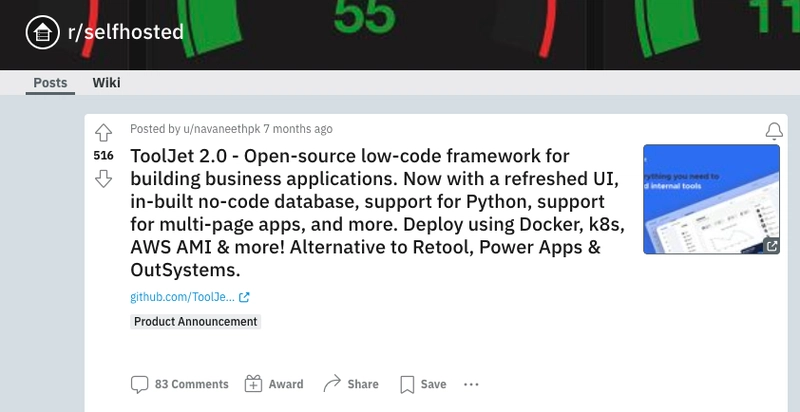Click the external link icon beside github URL

[x=244, y=297]
